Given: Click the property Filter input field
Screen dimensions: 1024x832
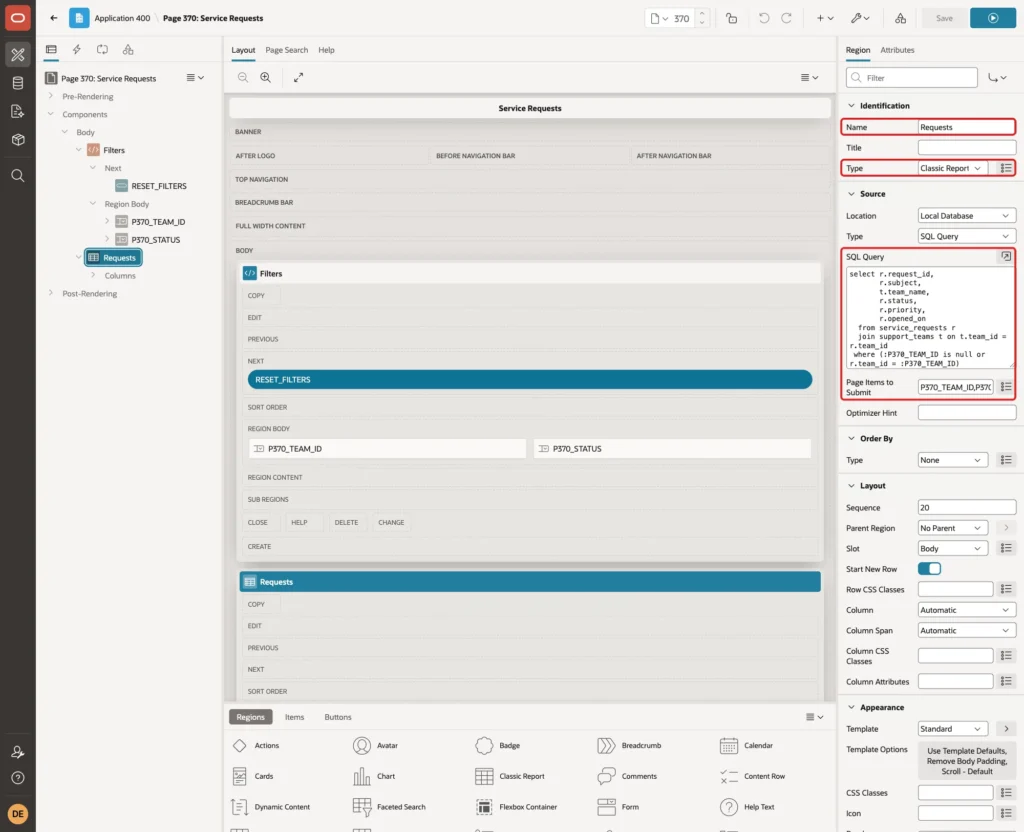Looking at the screenshot, I should tap(912, 78).
